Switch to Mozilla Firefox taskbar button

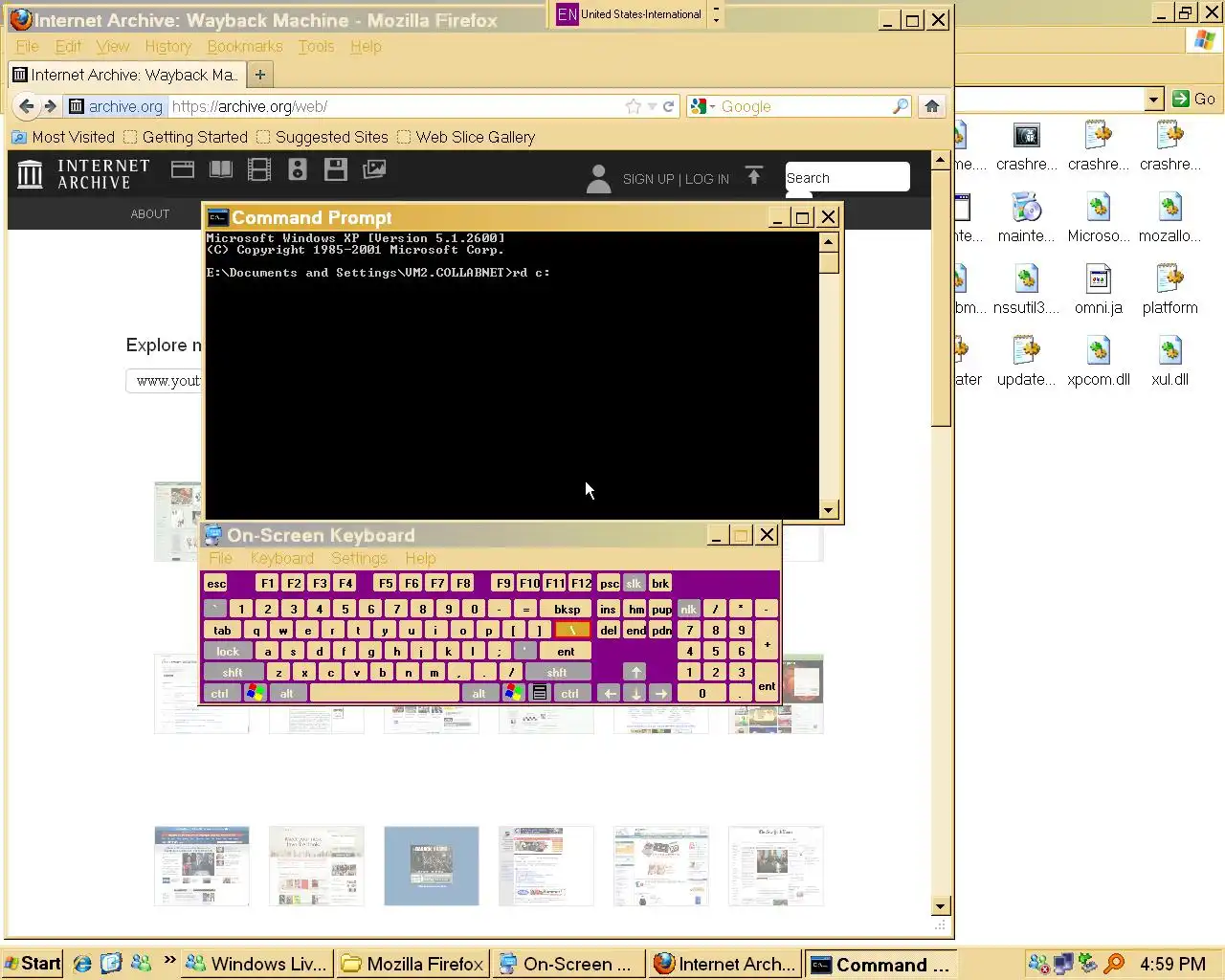413,964
